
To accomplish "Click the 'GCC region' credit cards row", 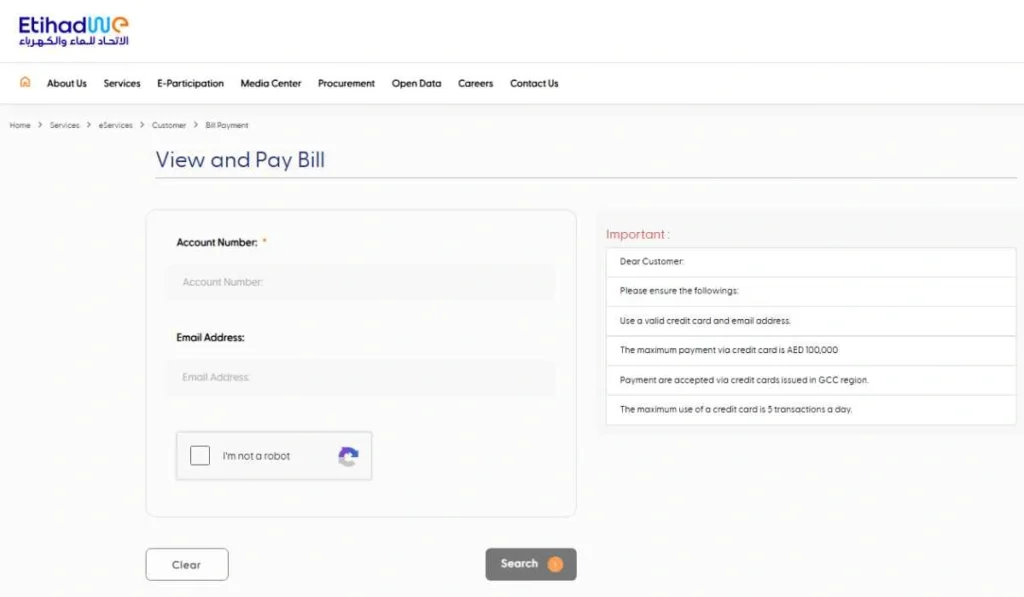I will point(810,380).
